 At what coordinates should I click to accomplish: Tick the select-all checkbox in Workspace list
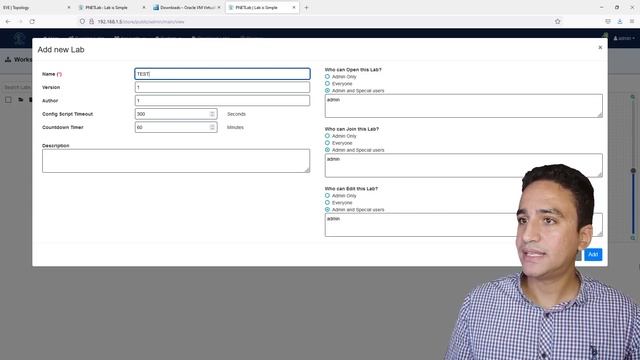pos(8,100)
